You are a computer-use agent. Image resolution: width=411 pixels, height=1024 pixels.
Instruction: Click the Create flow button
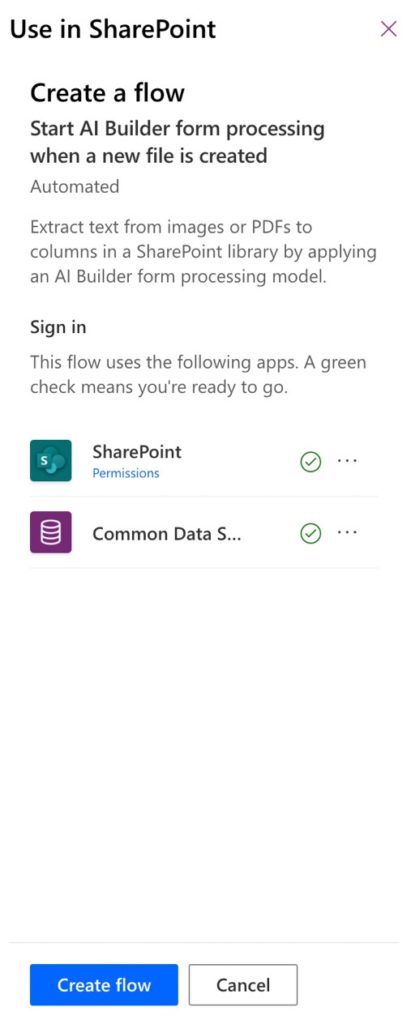pos(104,985)
